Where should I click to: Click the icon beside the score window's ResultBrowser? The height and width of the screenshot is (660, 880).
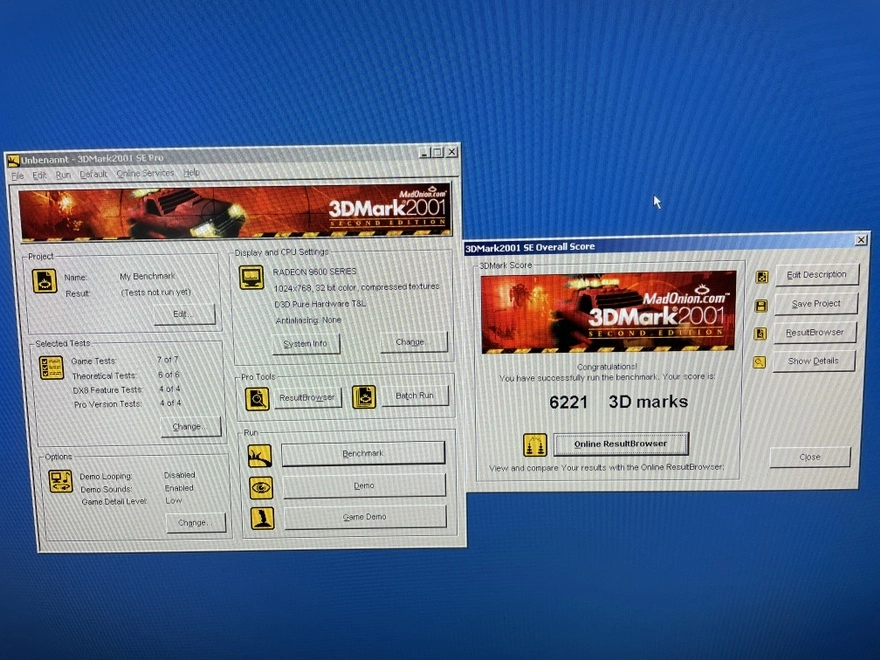coord(760,334)
